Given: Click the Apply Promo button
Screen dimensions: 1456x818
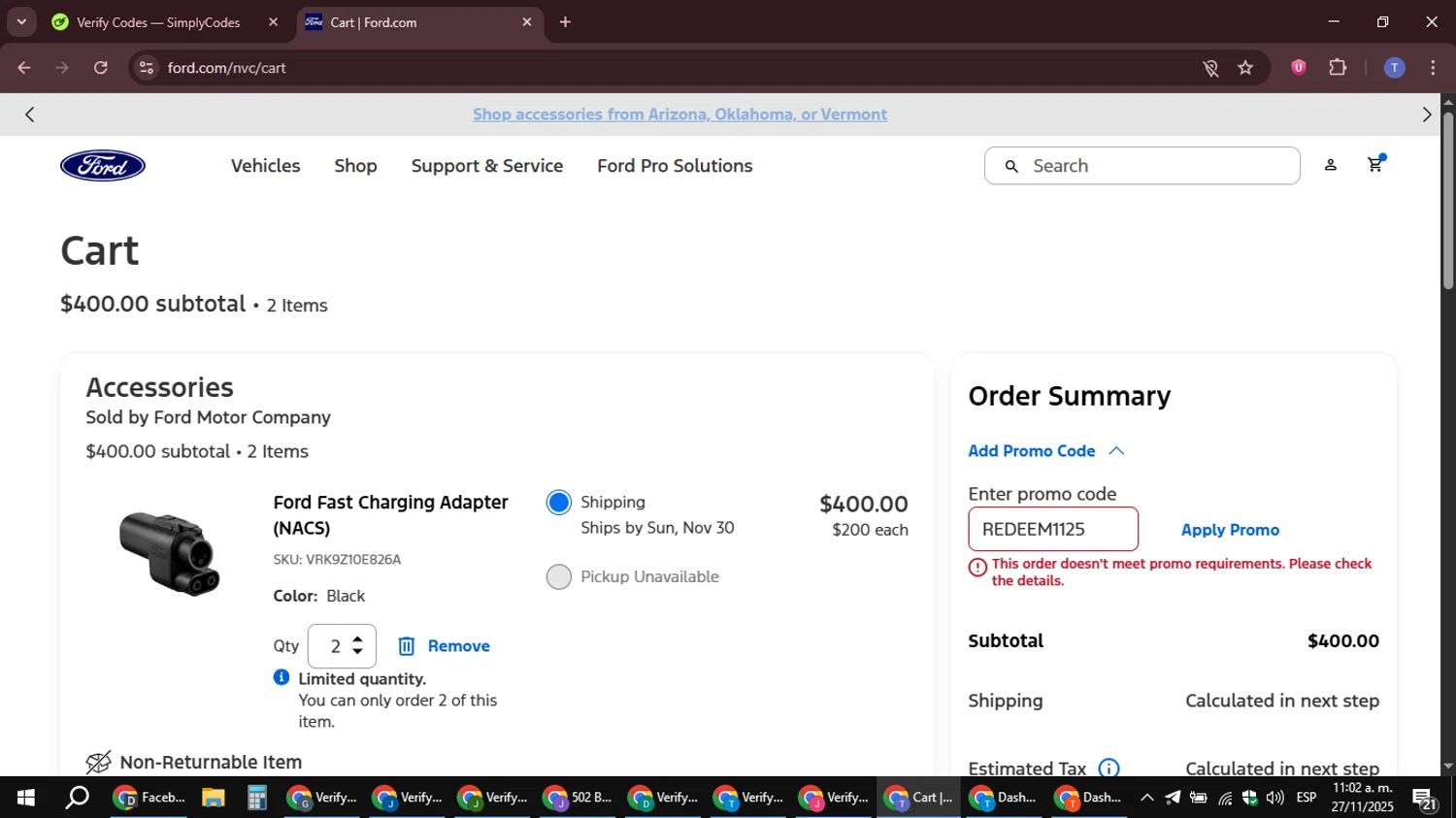Looking at the screenshot, I should 1230,530.
